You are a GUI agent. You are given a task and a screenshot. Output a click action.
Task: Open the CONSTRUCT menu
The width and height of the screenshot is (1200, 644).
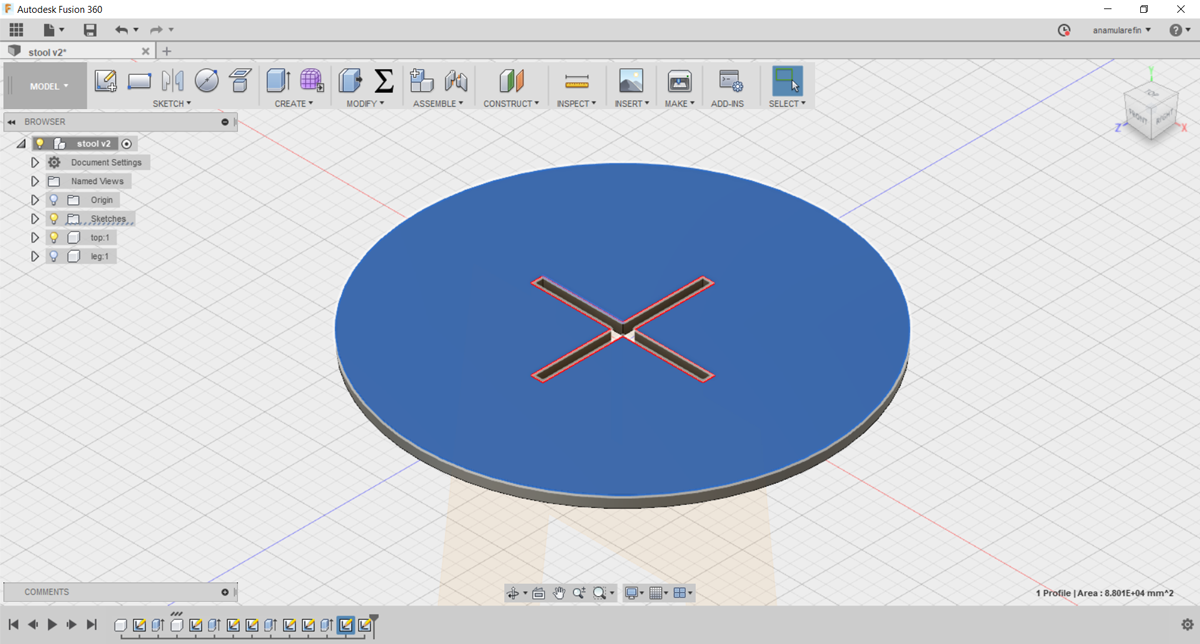512,104
